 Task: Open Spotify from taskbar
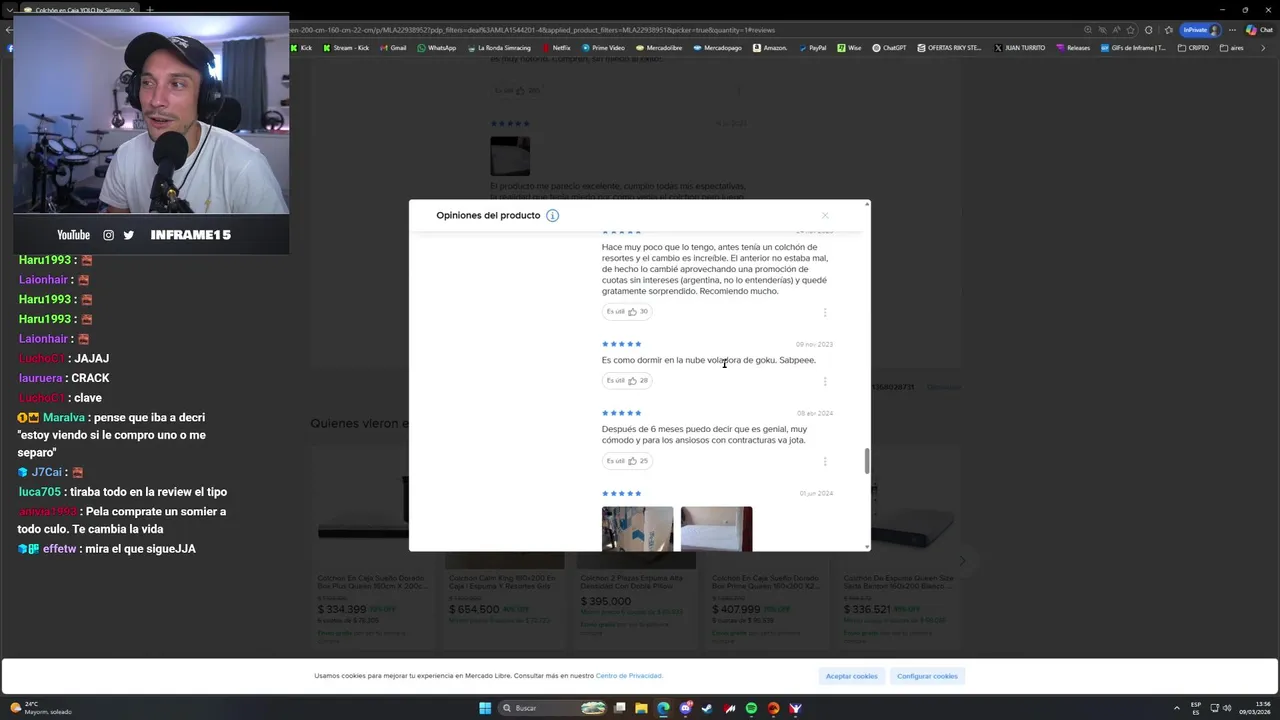click(751, 708)
